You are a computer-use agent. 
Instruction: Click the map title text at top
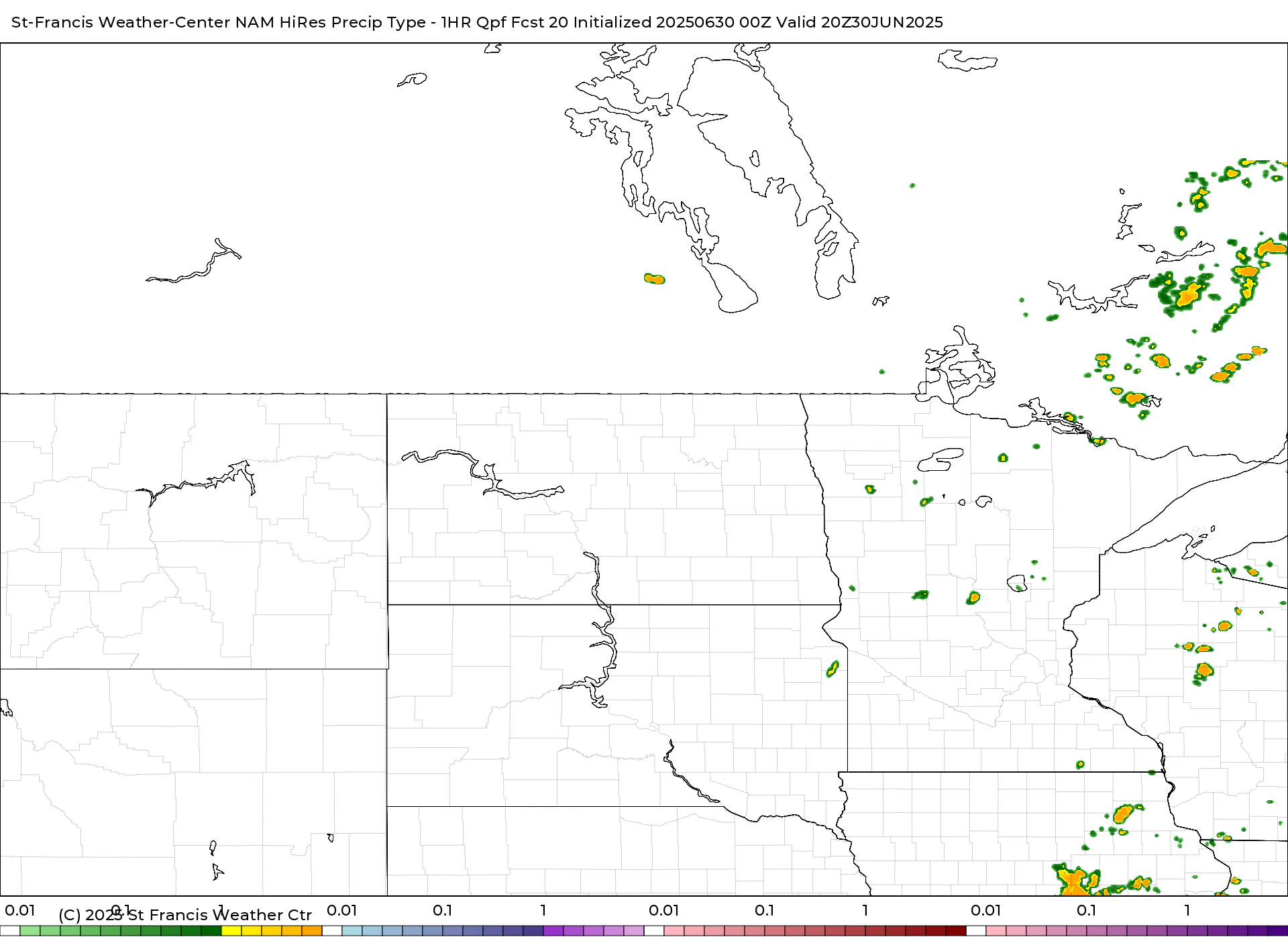click(x=477, y=22)
